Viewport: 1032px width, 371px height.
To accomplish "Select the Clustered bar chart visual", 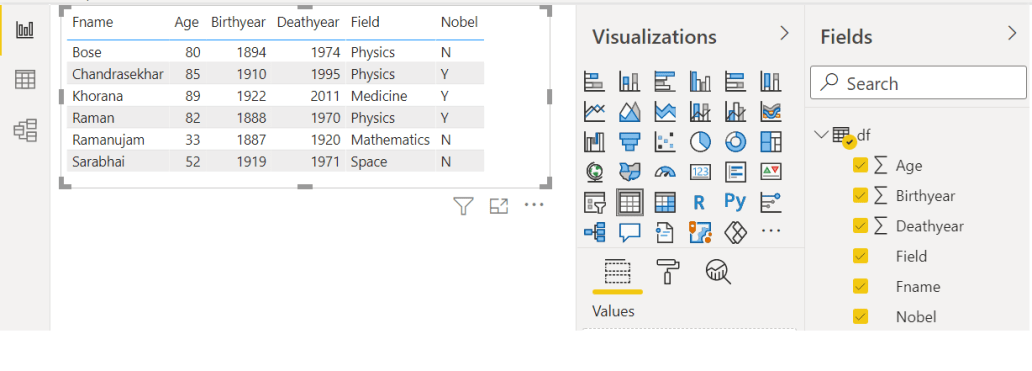I will coord(665,82).
